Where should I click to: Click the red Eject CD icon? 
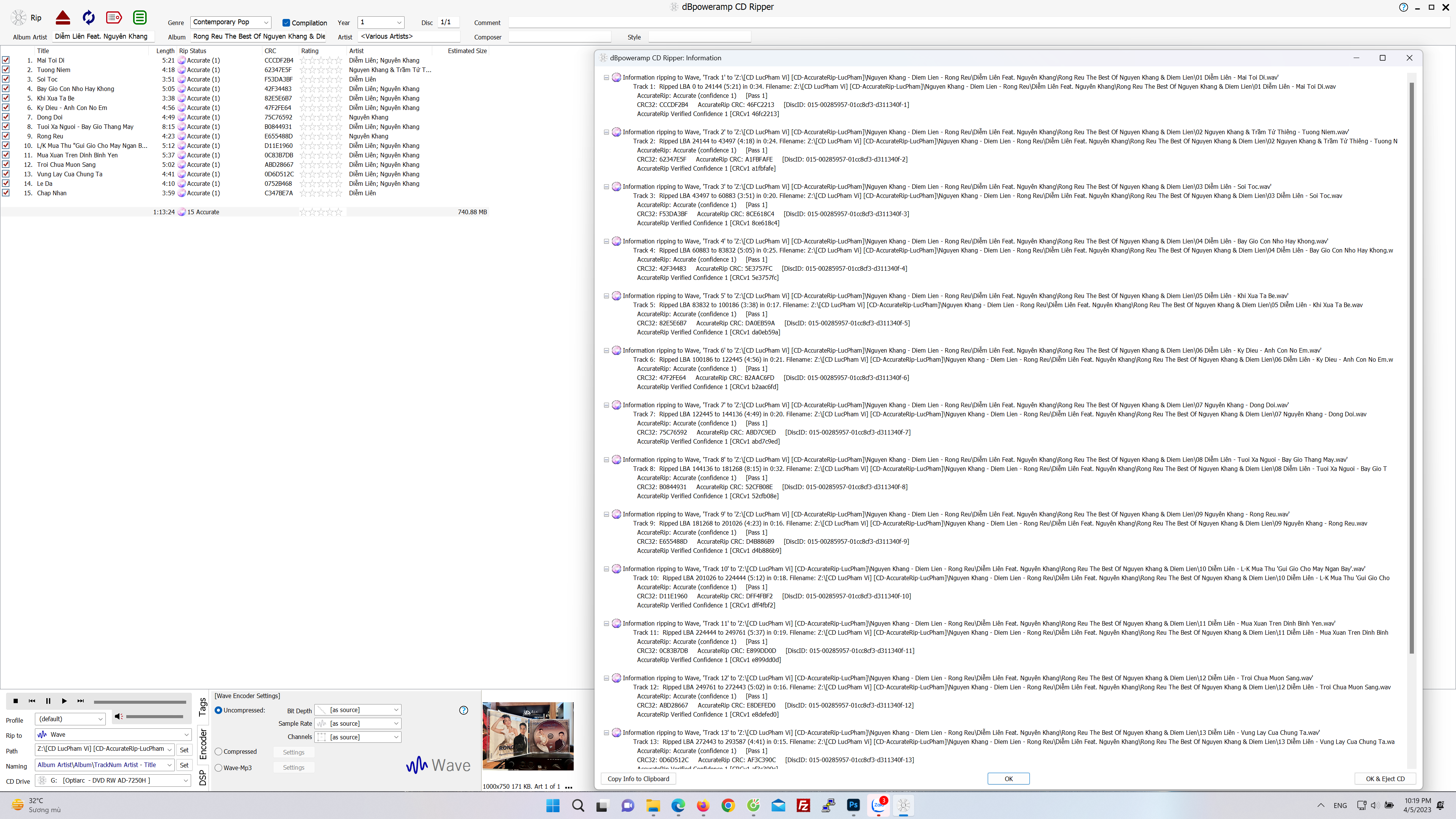pyautogui.click(x=63, y=17)
